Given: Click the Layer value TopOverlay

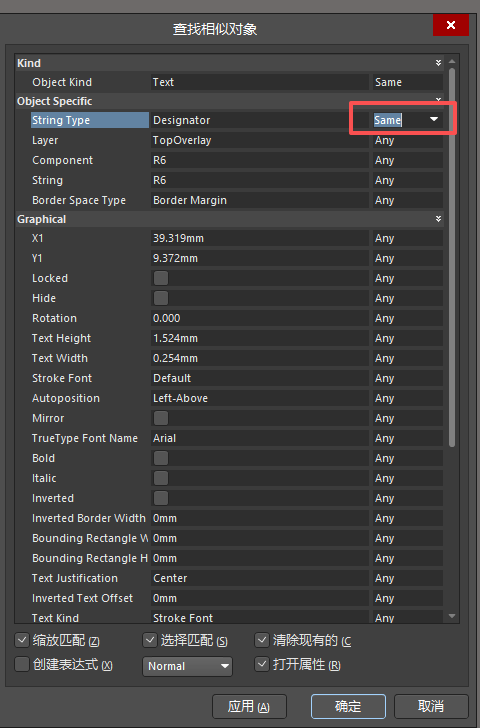Looking at the screenshot, I should (259, 140).
